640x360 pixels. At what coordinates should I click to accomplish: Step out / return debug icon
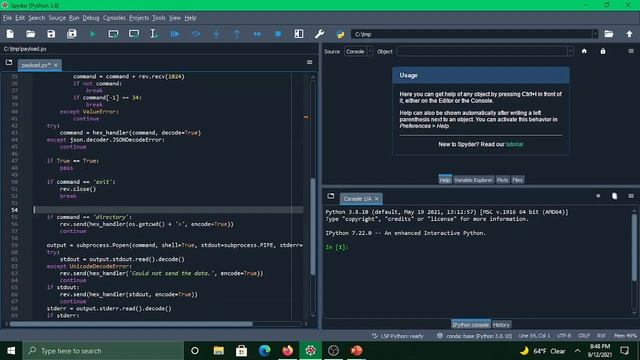[237, 34]
